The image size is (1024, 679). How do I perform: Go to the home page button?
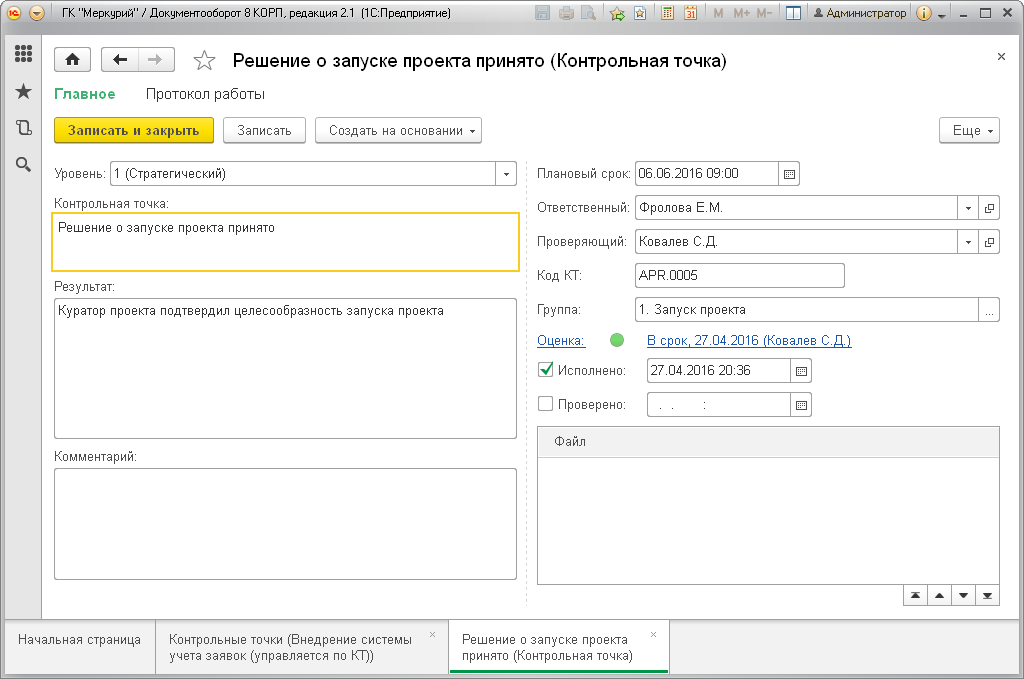(72, 60)
